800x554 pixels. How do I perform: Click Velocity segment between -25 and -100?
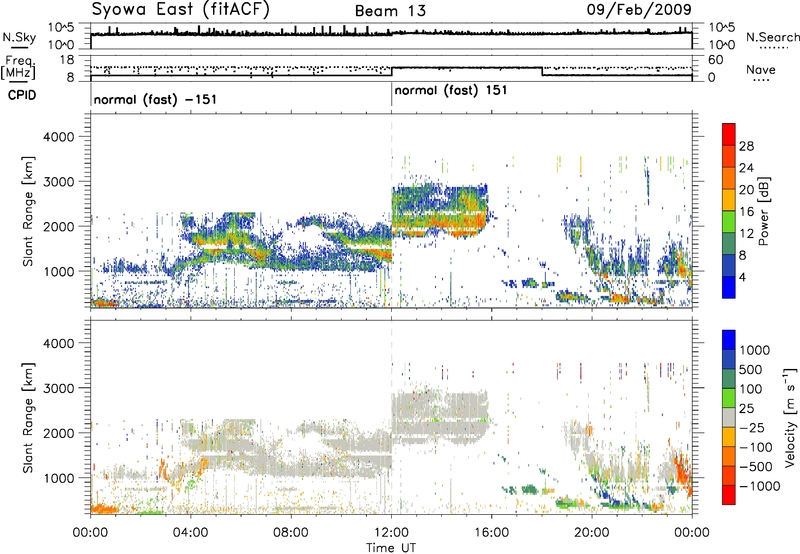point(729,437)
